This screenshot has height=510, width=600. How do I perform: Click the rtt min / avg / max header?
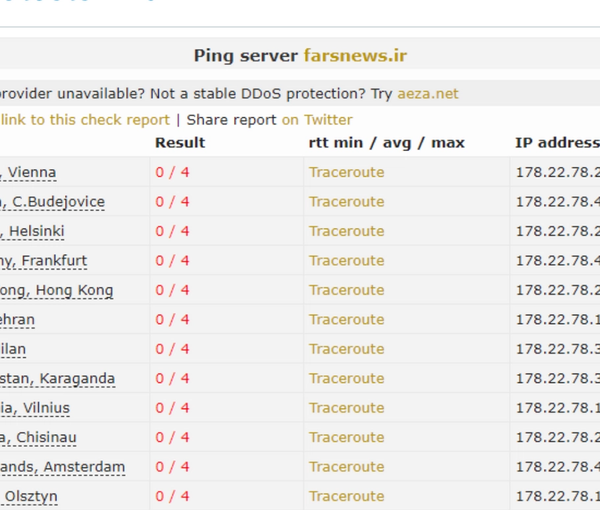coord(386,143)
